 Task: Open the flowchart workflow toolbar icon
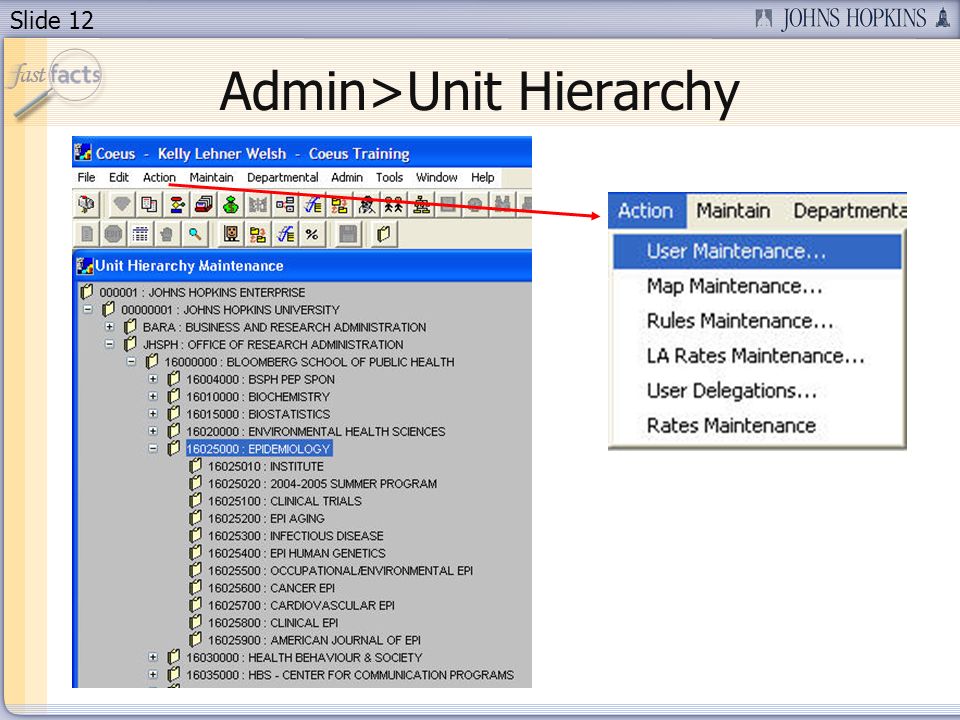(x=177, y=204)
